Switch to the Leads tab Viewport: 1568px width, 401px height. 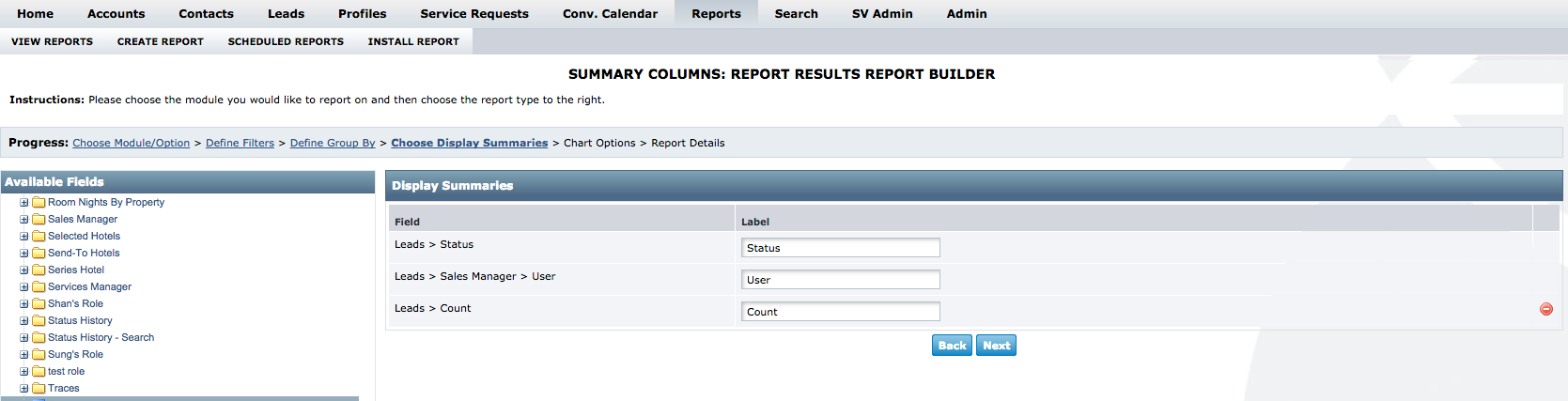(x=286, y=13)
